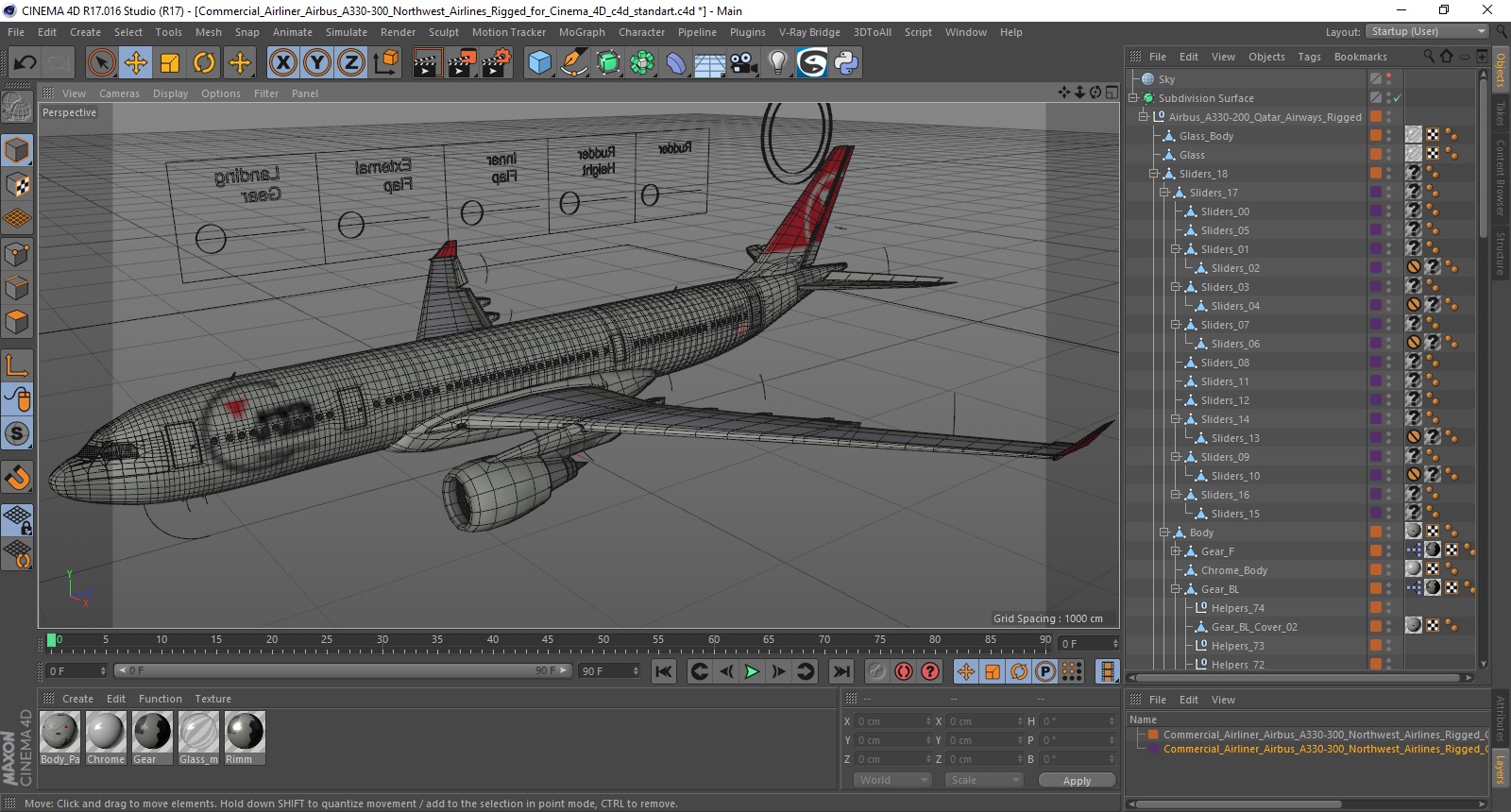Open material manager Texture menu
This screenshot has width=1511, height=812.
212,699
